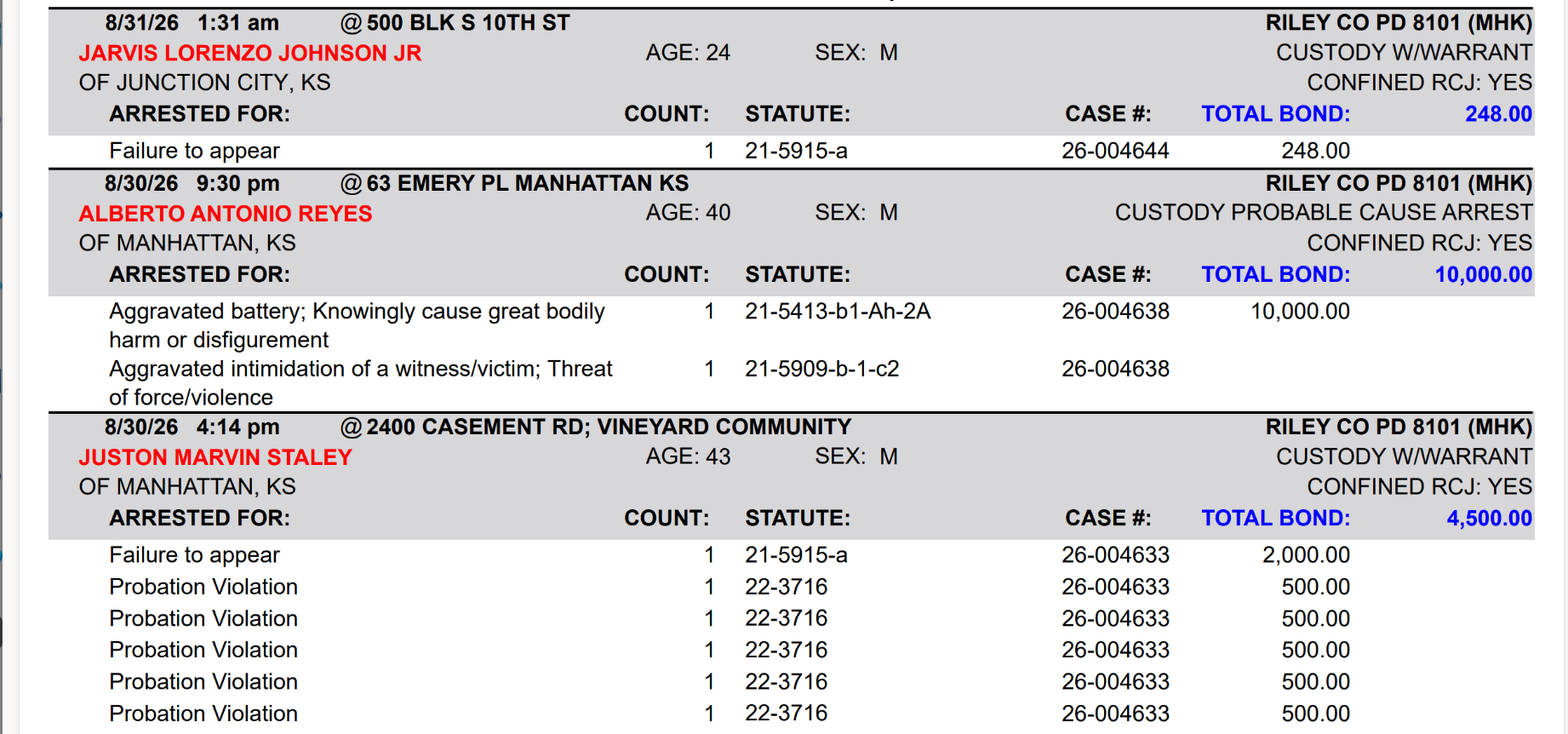Click the 8/31/26 1:31 am timestamp
The width and height of the screenshot is (1568, 734).
pyautogui.click(x=192, y=23)
